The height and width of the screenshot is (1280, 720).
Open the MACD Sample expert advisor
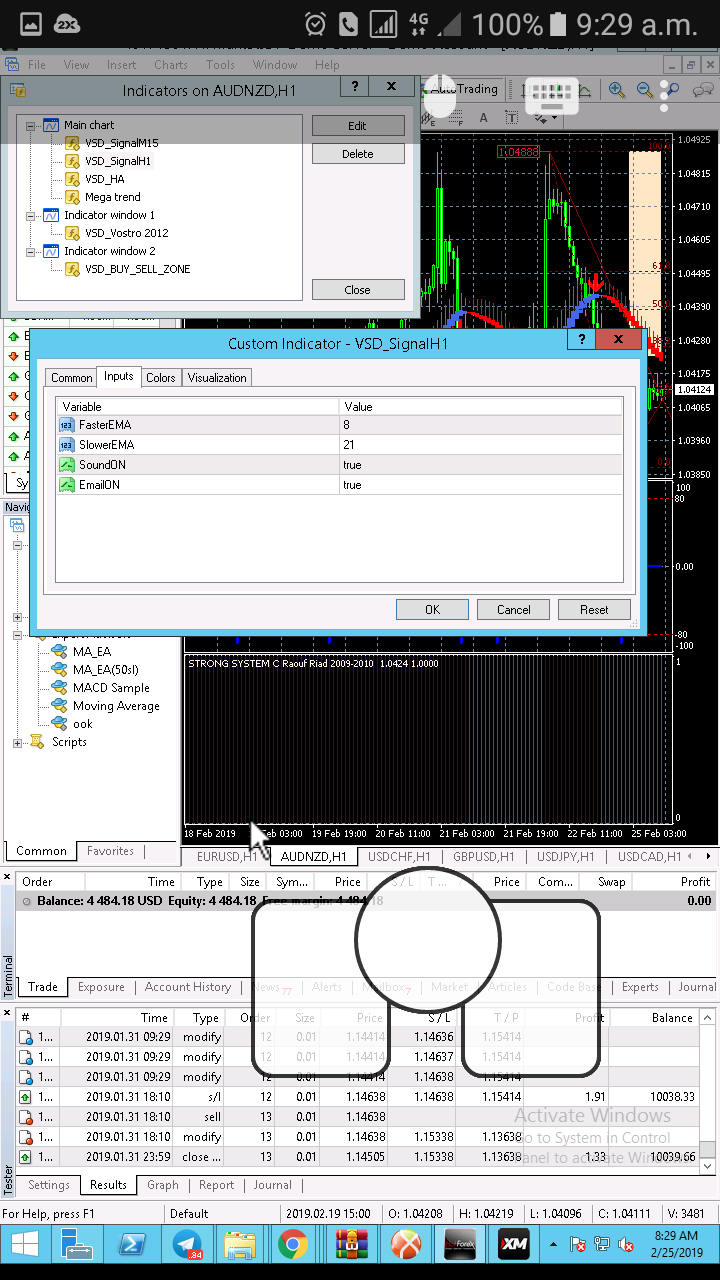[x=110, y=688]
